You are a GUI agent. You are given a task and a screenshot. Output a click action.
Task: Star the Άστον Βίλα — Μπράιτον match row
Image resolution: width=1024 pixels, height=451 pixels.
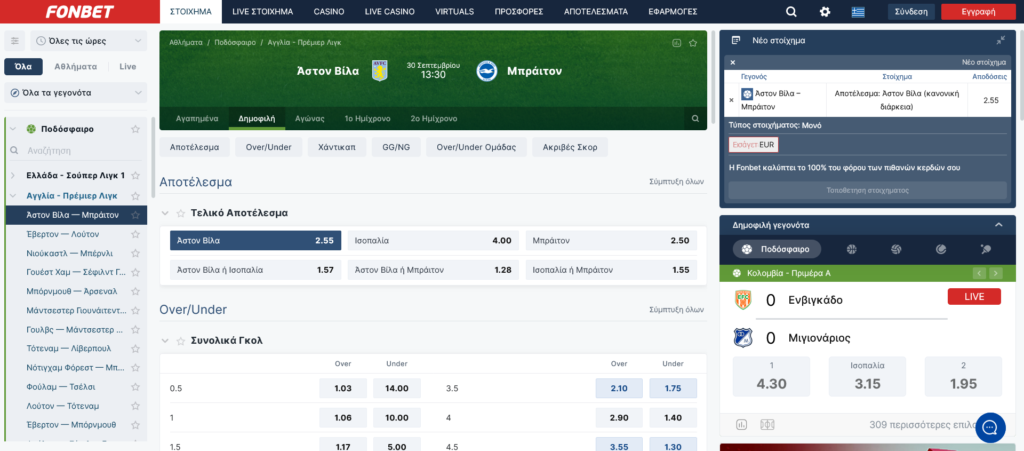(135, 215)
